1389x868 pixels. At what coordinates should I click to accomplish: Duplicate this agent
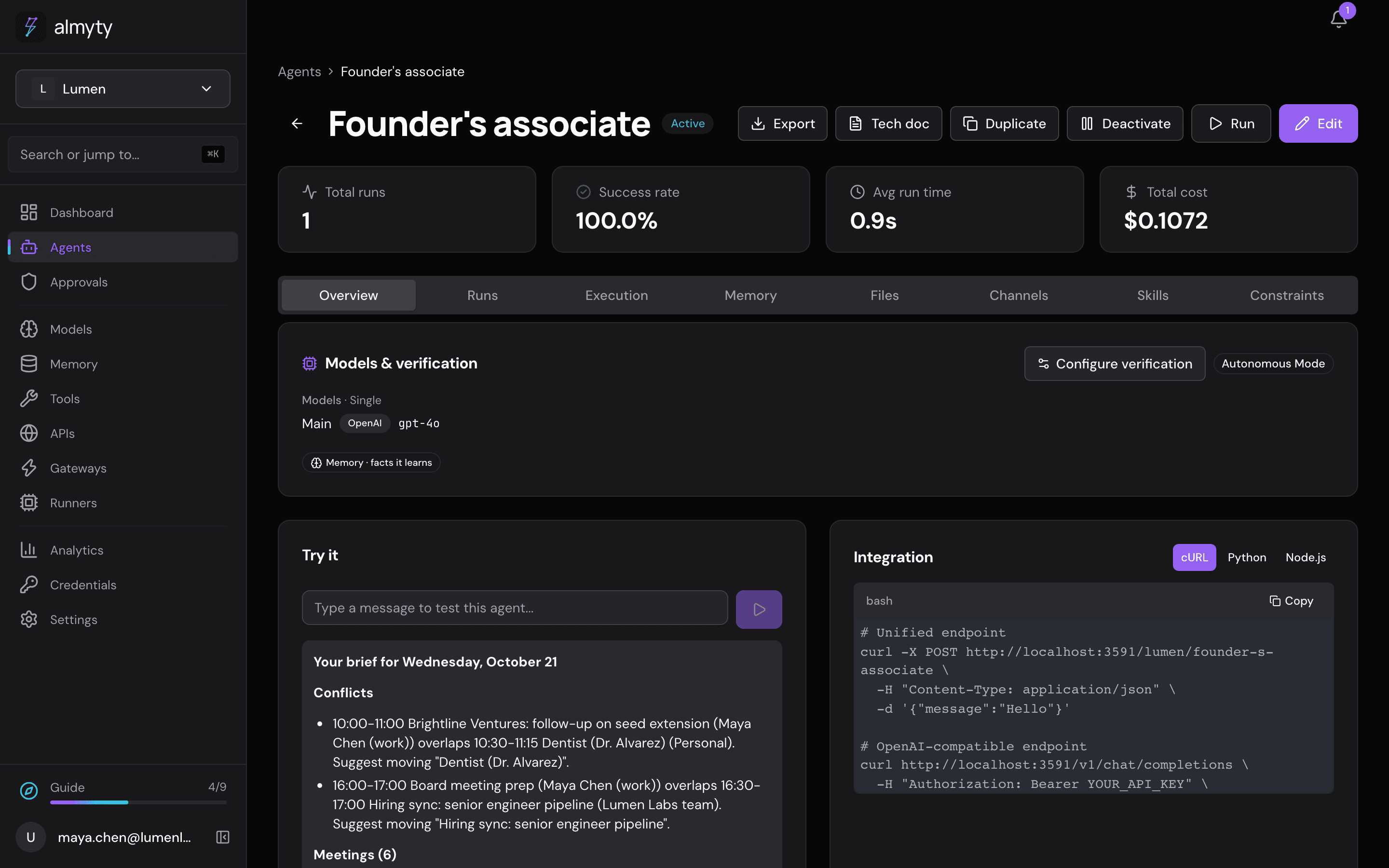1004,123
